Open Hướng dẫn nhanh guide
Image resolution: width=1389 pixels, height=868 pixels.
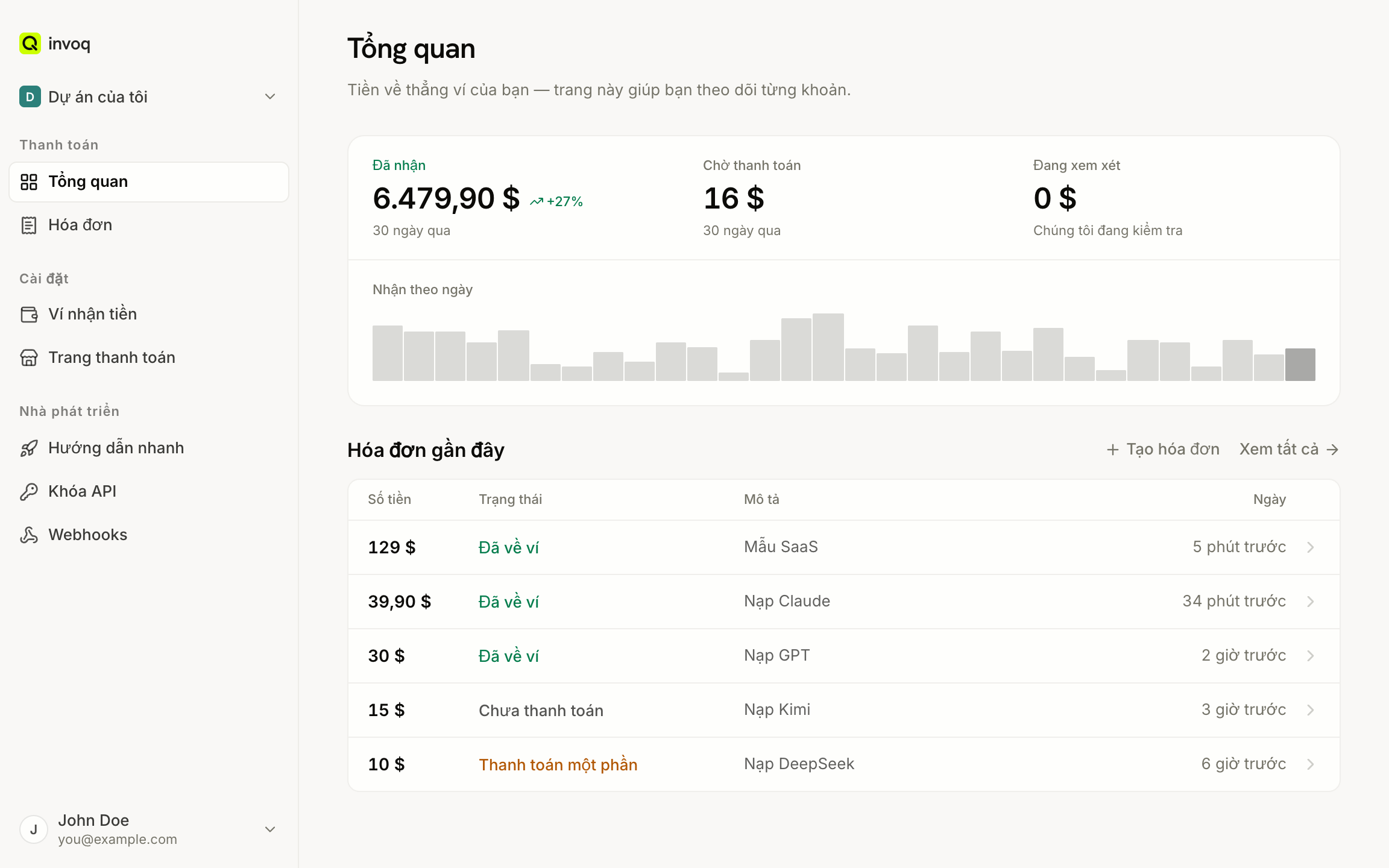[149, 448]
